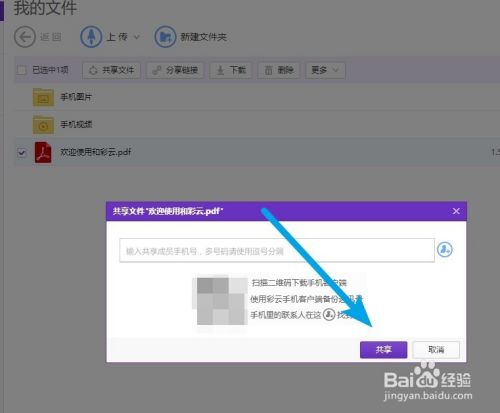Click the 我的文件 heading
500x413 pixels.
point(45,8)
